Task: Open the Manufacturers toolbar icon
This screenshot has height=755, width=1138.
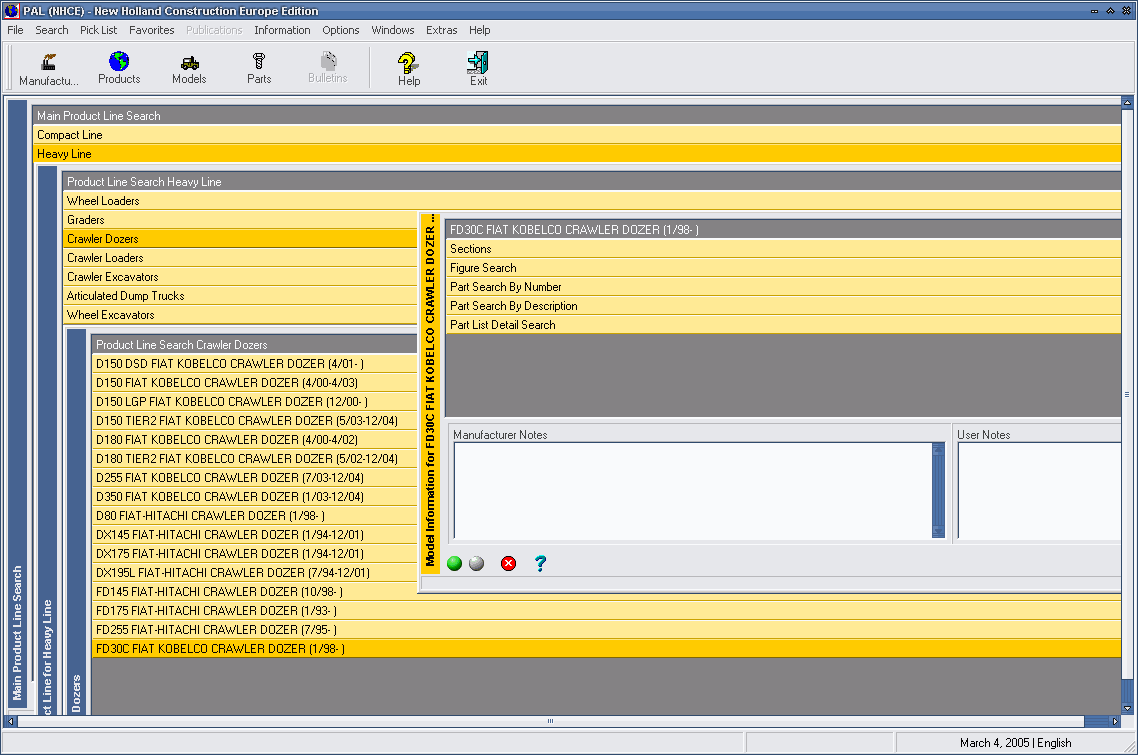Action: [x=49, y=69]
